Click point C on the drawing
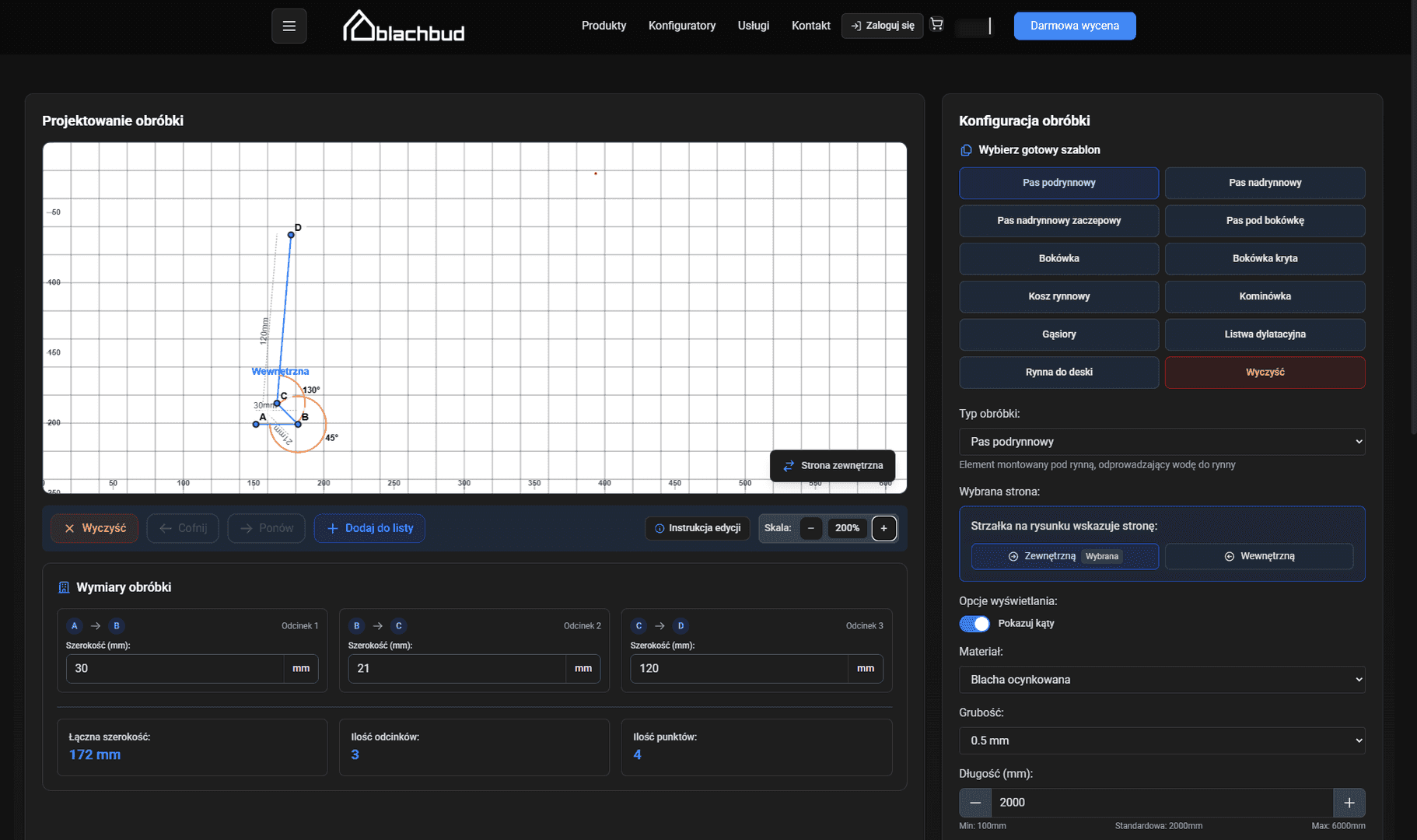The image size is (1417, 840). click(x=277, y=403)
